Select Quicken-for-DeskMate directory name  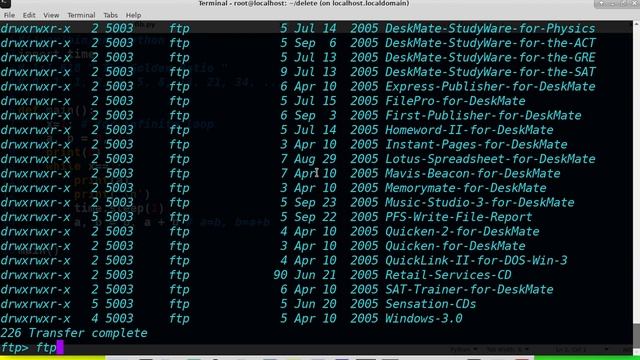pos(455,246)
